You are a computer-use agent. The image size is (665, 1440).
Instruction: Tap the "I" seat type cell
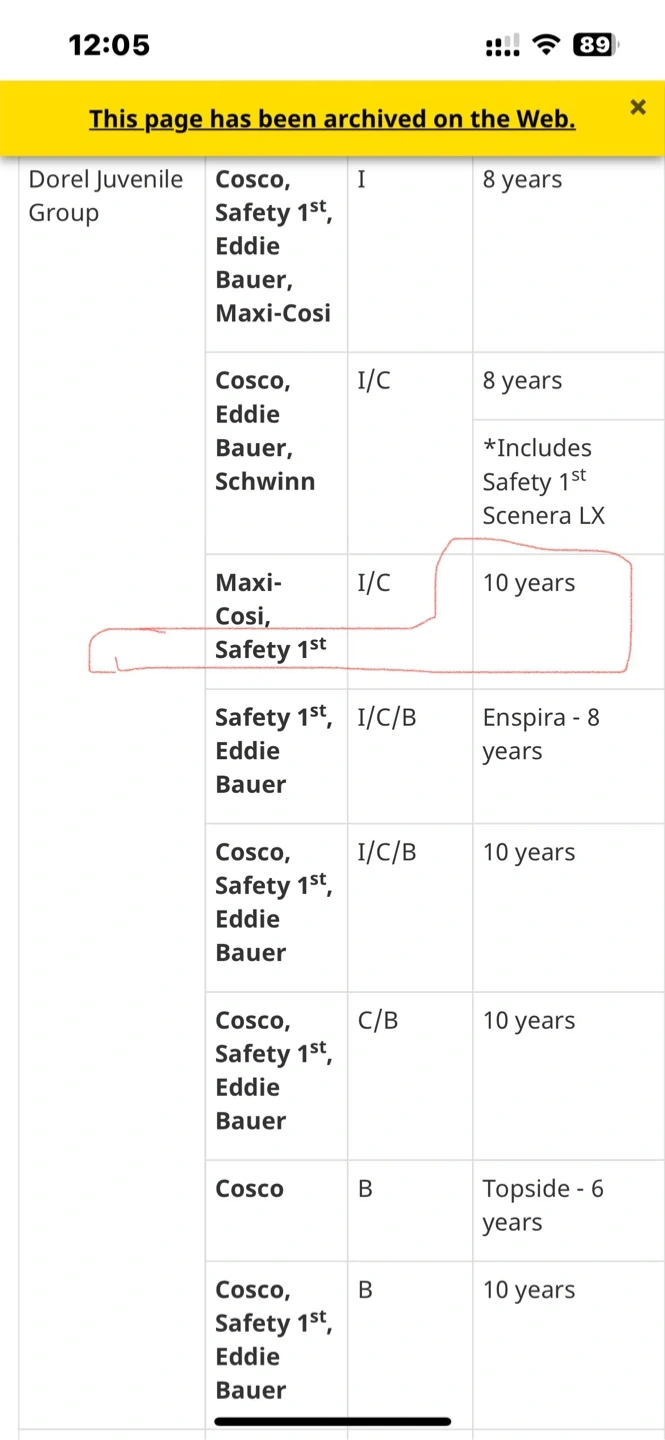click(362, 180)
